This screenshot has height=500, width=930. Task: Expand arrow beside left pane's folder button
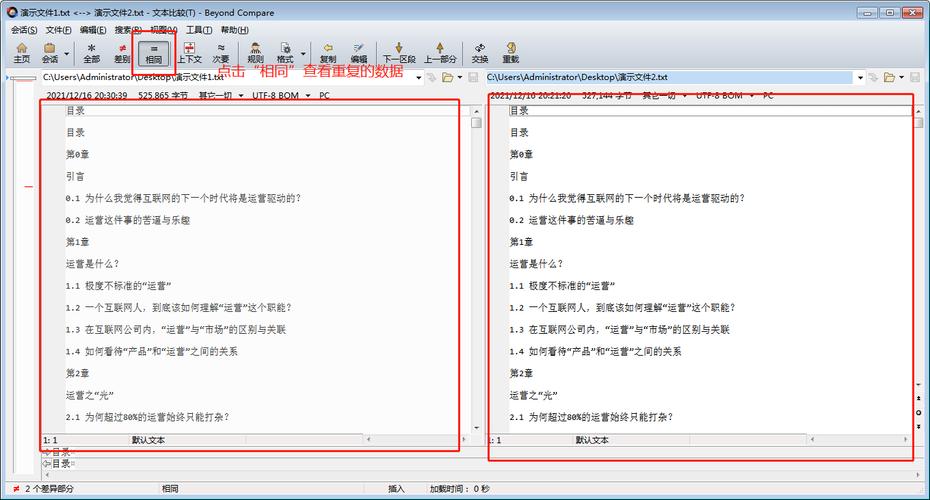tap(460, 77)
